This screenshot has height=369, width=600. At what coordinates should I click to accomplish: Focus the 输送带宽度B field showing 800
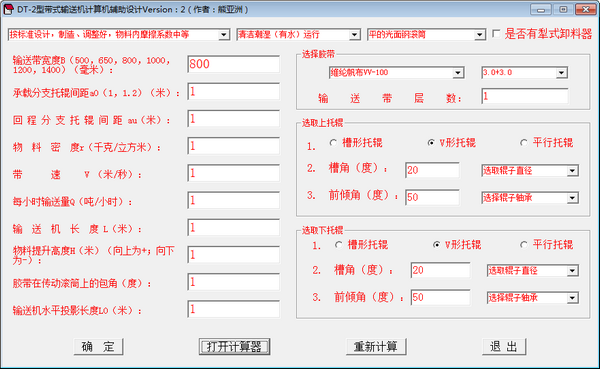coord(234,64)
